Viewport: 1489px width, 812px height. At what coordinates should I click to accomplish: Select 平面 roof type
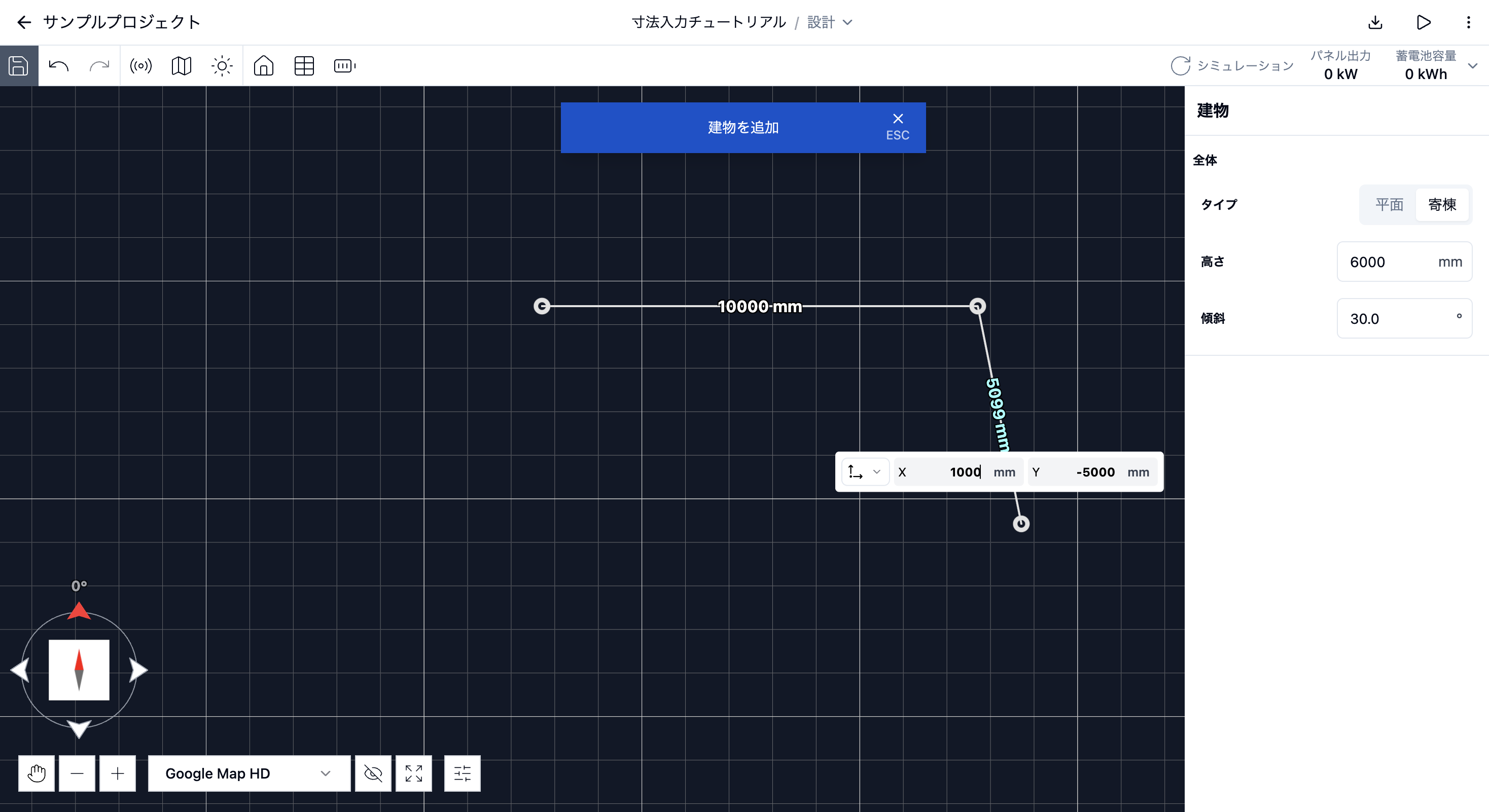1390,204
